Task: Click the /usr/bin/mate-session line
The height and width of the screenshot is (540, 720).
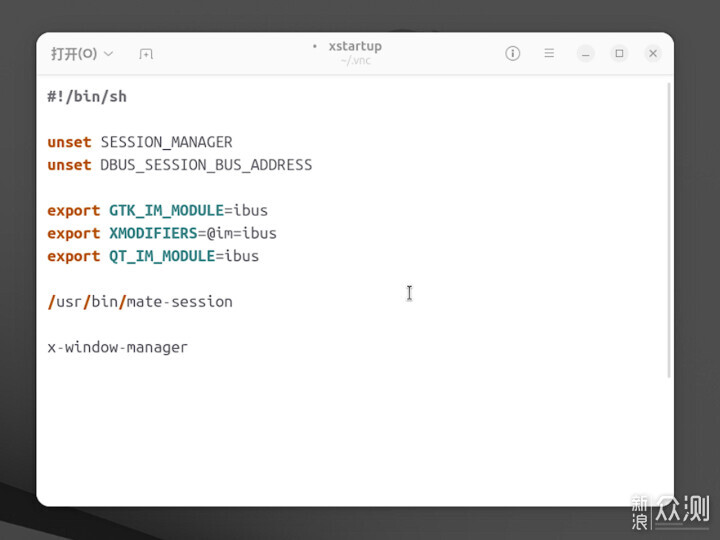Action: point(140,302)
